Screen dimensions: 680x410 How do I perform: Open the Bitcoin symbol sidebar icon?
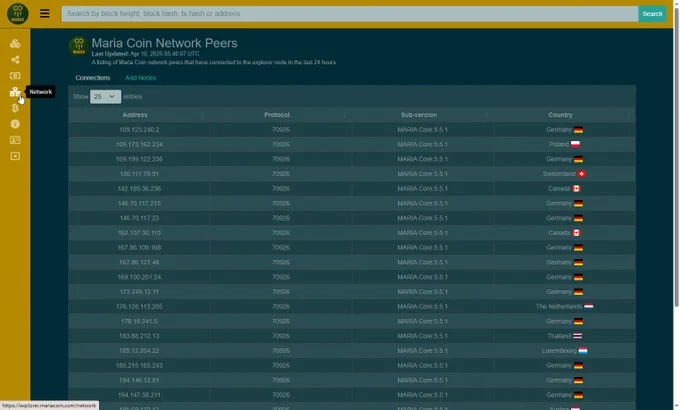(x=15, y=108)
